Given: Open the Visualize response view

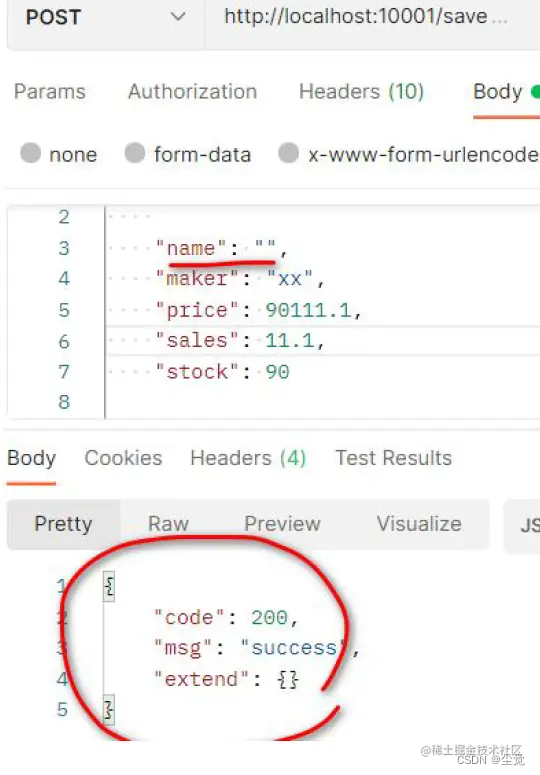Looking at the screenshot, I should pyautogui.click(x=419, y=524).
